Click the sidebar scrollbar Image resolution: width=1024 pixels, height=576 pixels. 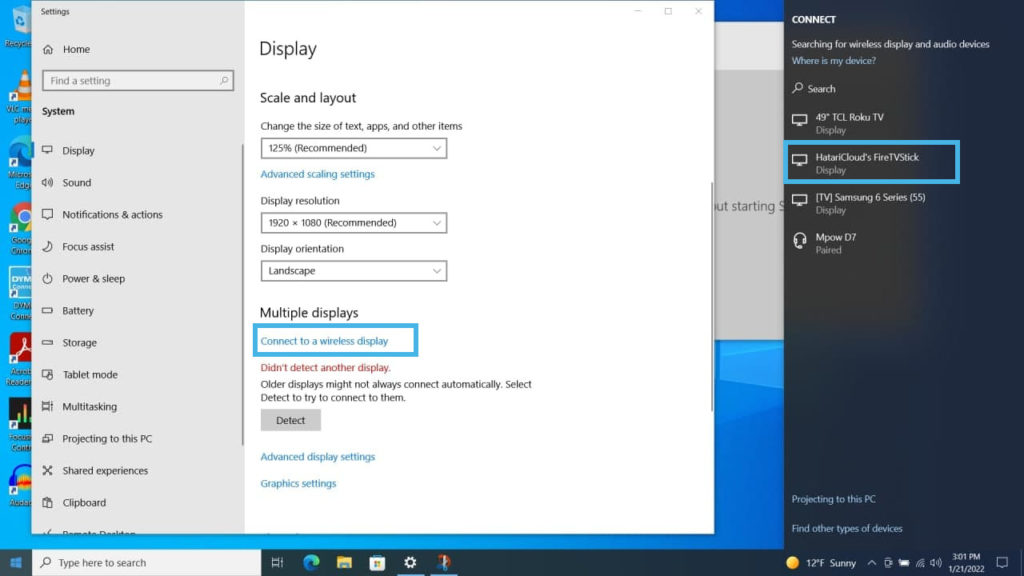tap(242, 294)
